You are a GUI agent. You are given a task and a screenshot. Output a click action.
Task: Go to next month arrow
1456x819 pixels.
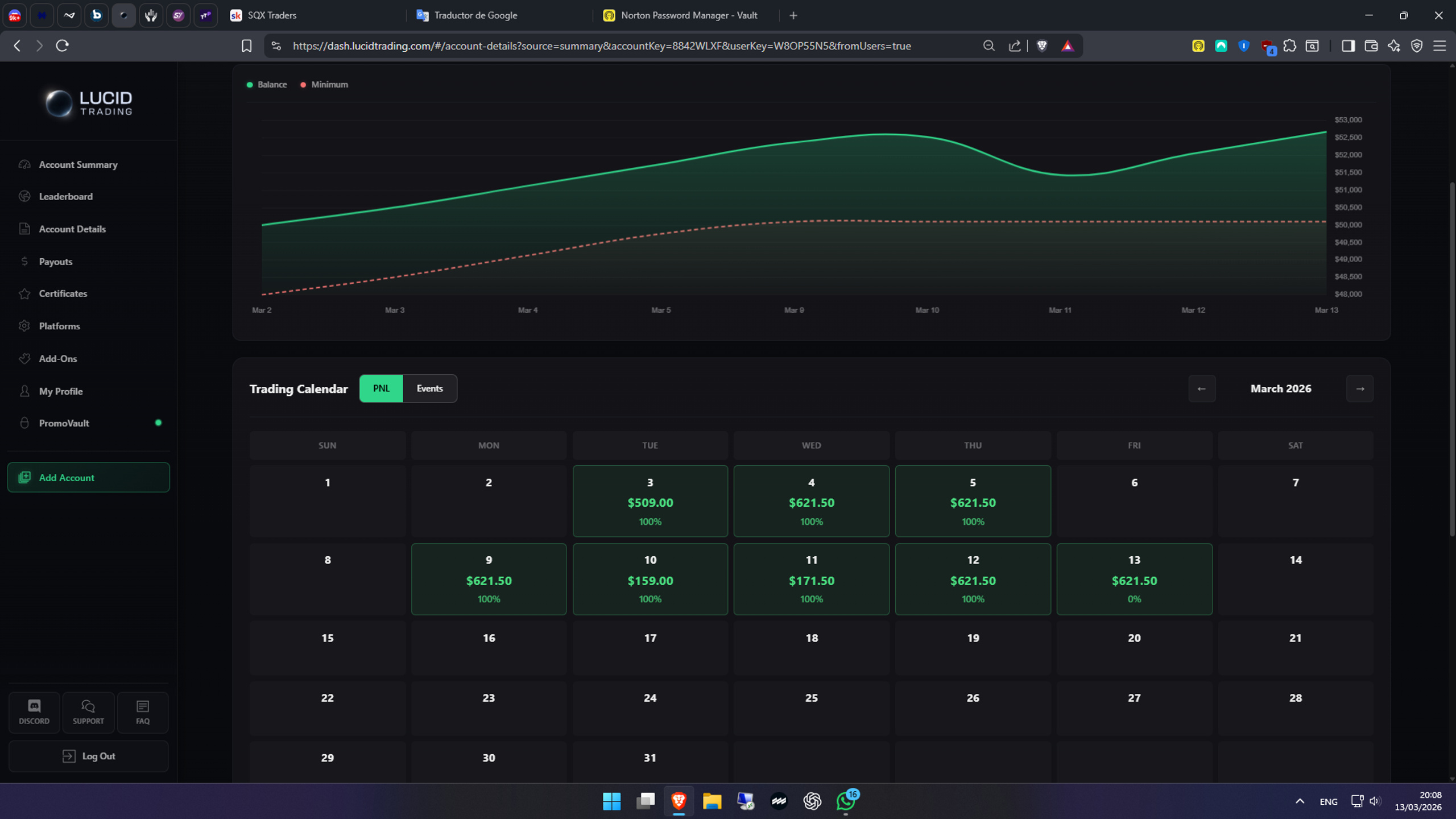point(1360,388)
